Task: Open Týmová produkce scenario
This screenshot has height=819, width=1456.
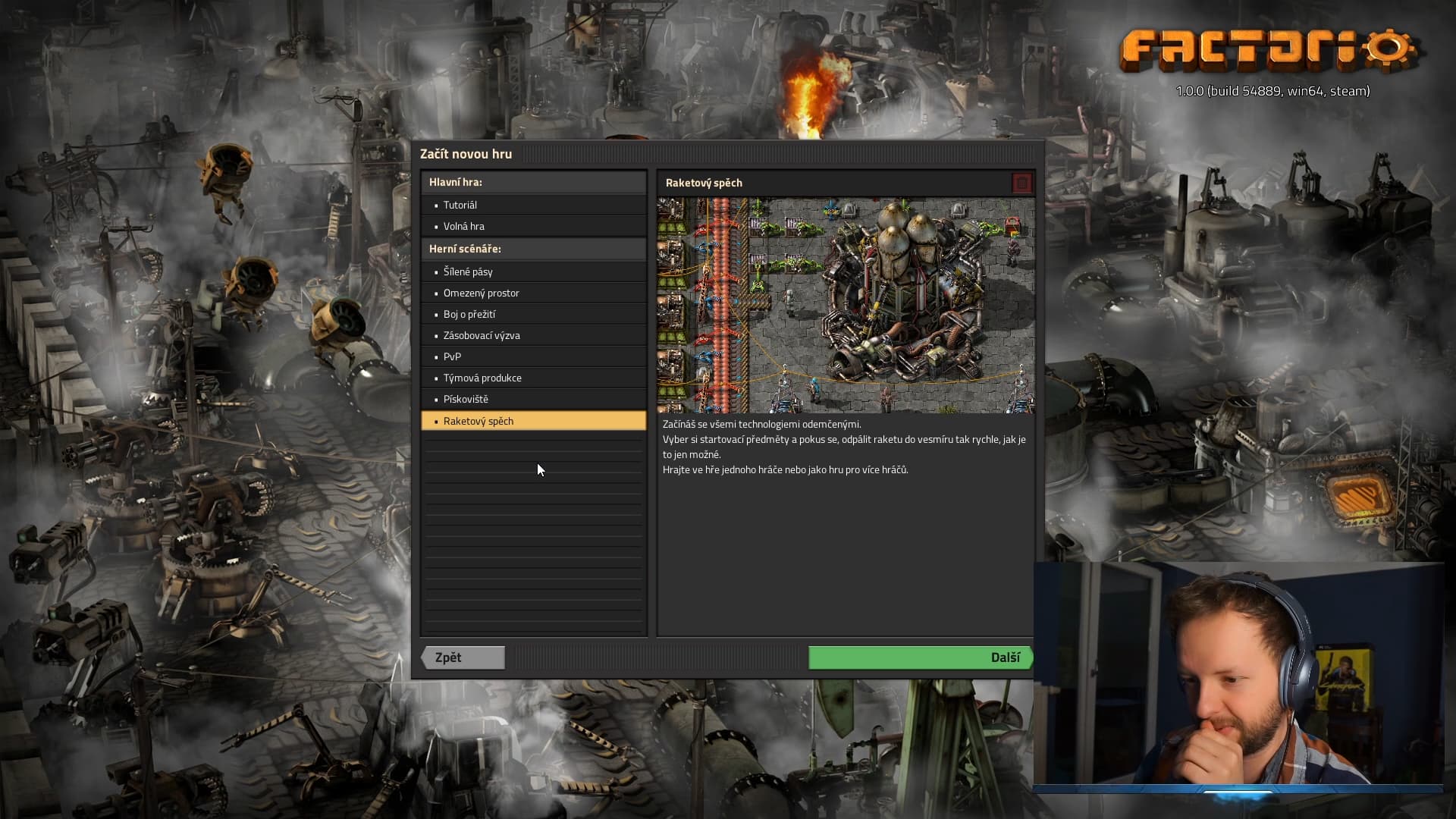Action: coord(533,378)
